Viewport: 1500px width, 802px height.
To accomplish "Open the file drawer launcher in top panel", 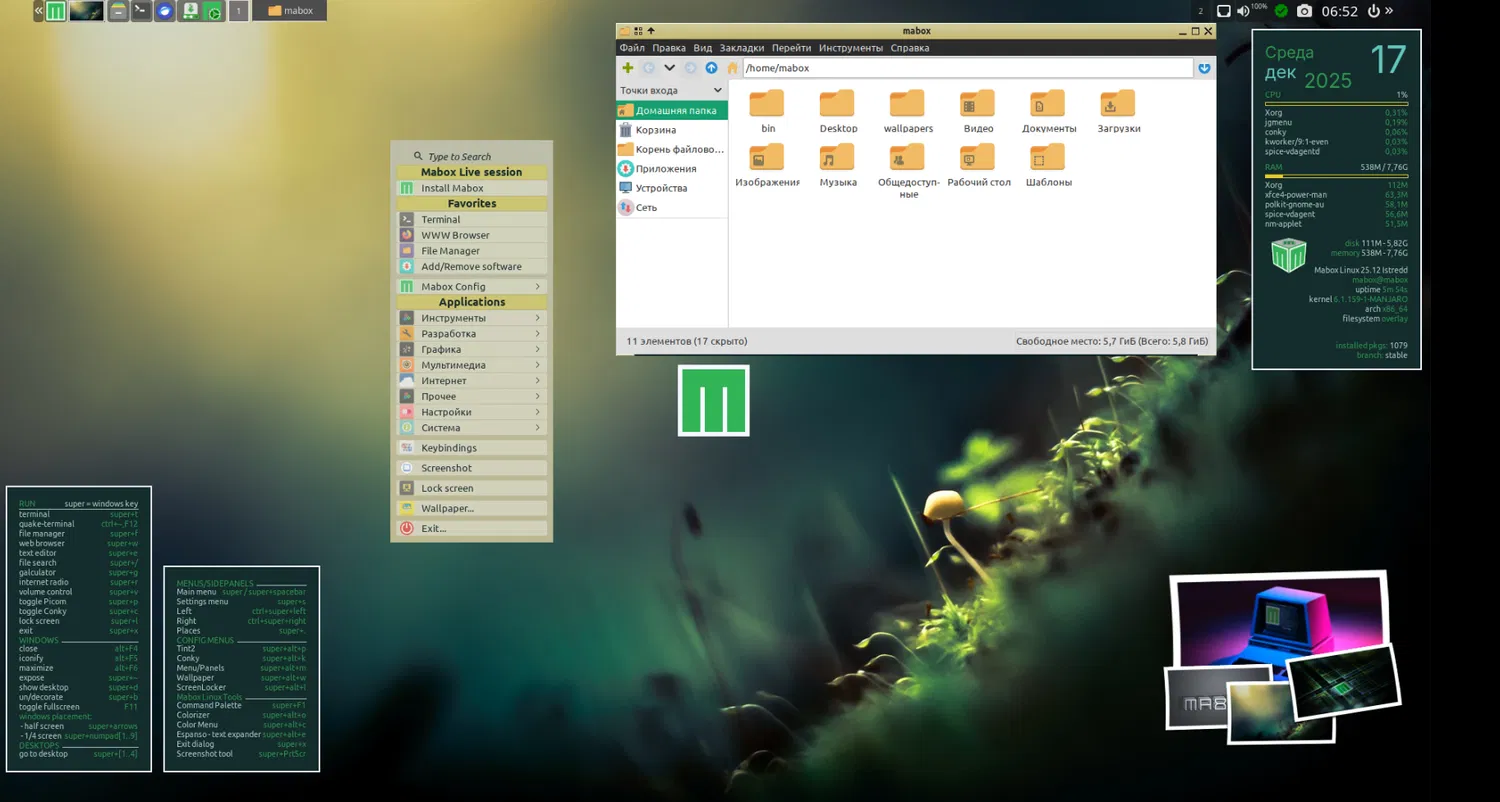I will [x=118, y=11].
